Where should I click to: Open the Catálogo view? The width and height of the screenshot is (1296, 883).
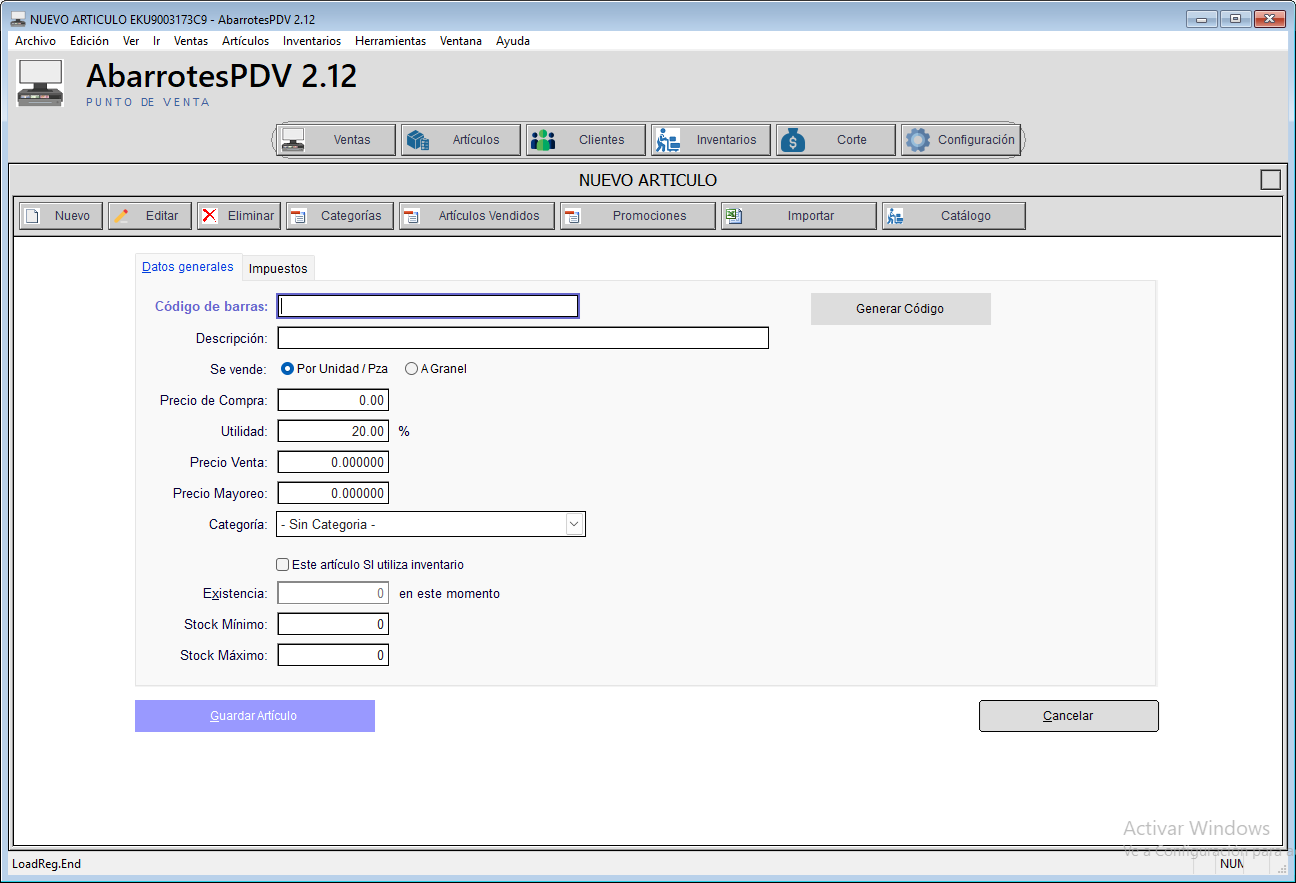pyautogui.click(x=954, y=216)
